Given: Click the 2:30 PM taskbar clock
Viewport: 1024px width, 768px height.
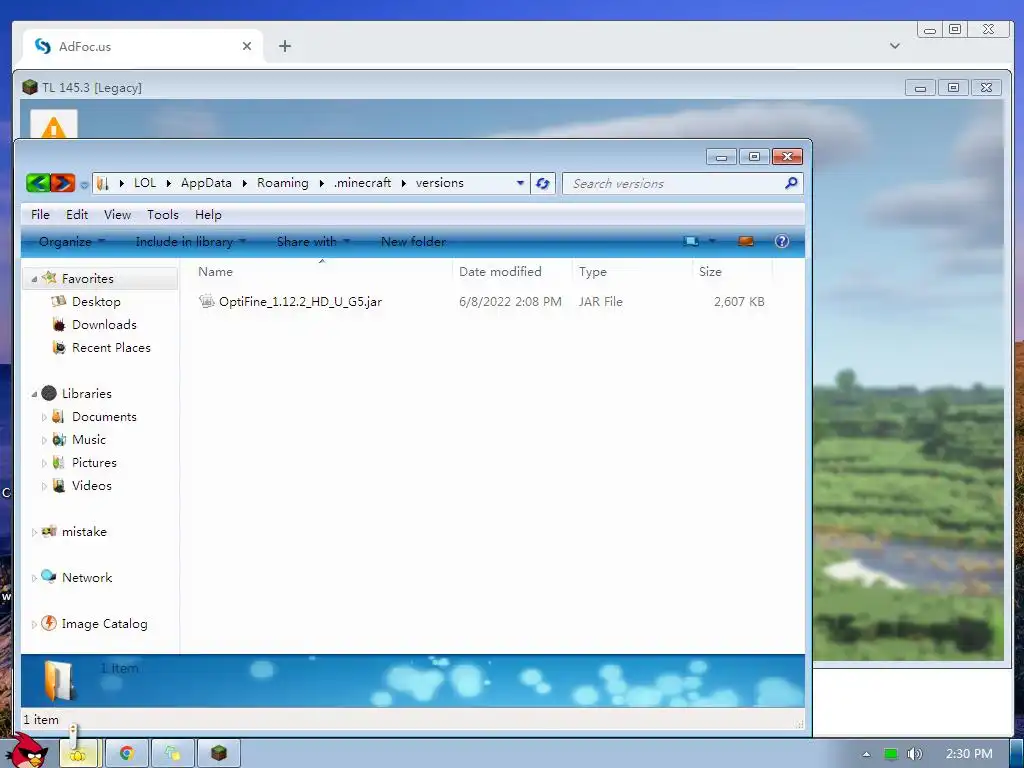Looking at the screenshot, I should (x=969, y=754).
